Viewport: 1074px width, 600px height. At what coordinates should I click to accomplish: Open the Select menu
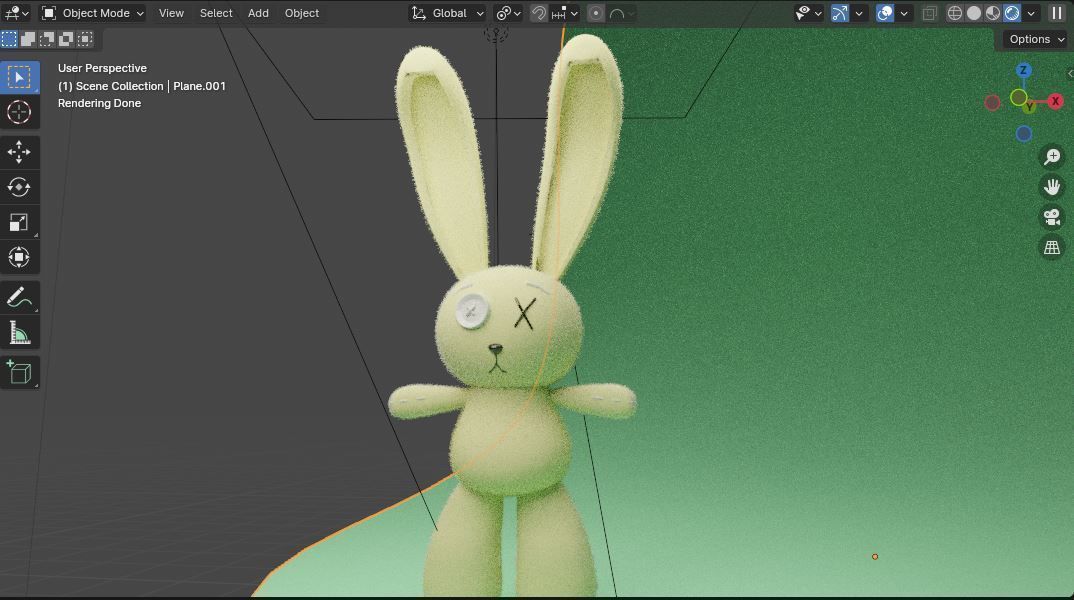tap(216, 13)
